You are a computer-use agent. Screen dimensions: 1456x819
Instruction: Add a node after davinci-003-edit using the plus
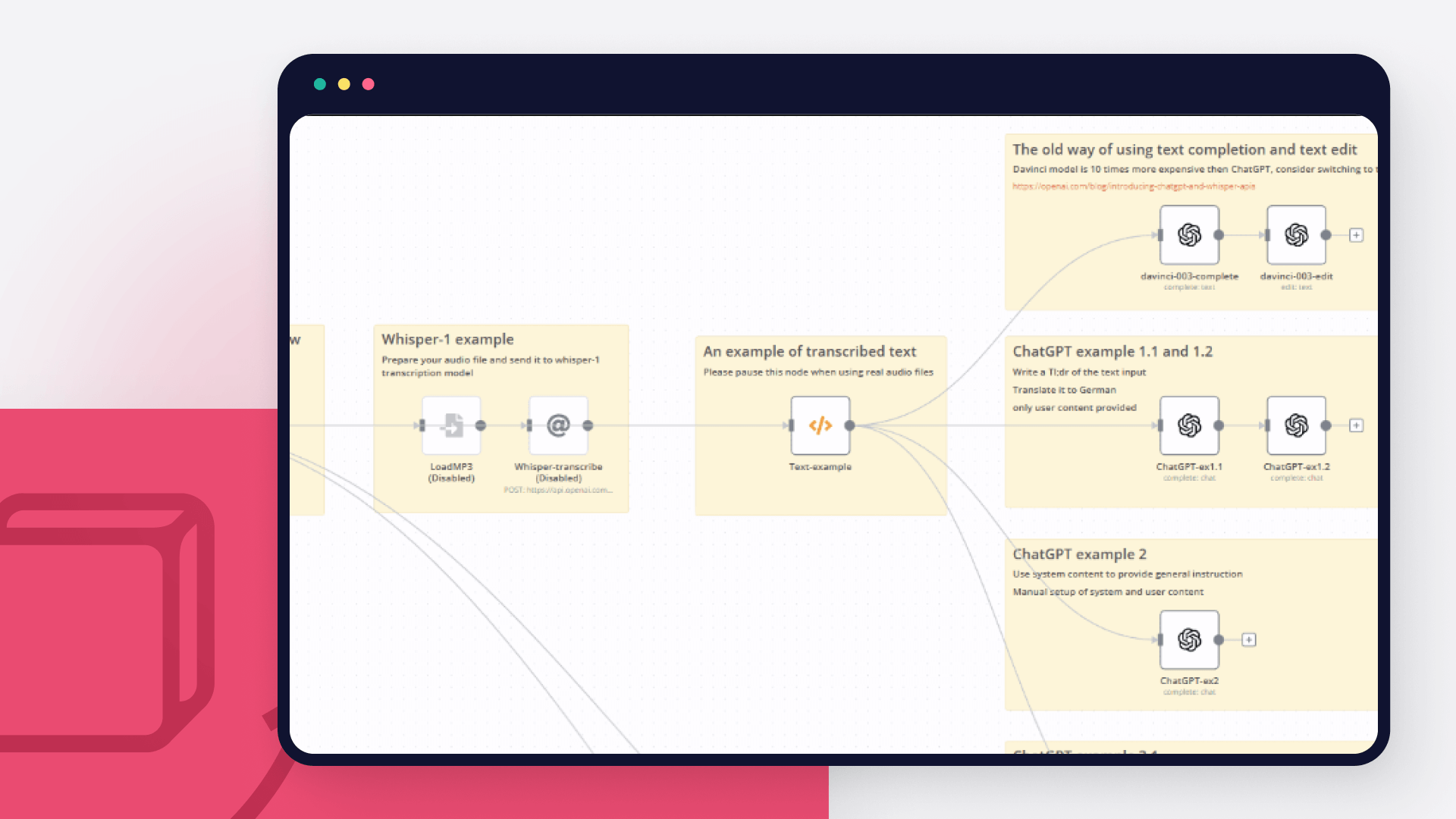point(1356,235)
